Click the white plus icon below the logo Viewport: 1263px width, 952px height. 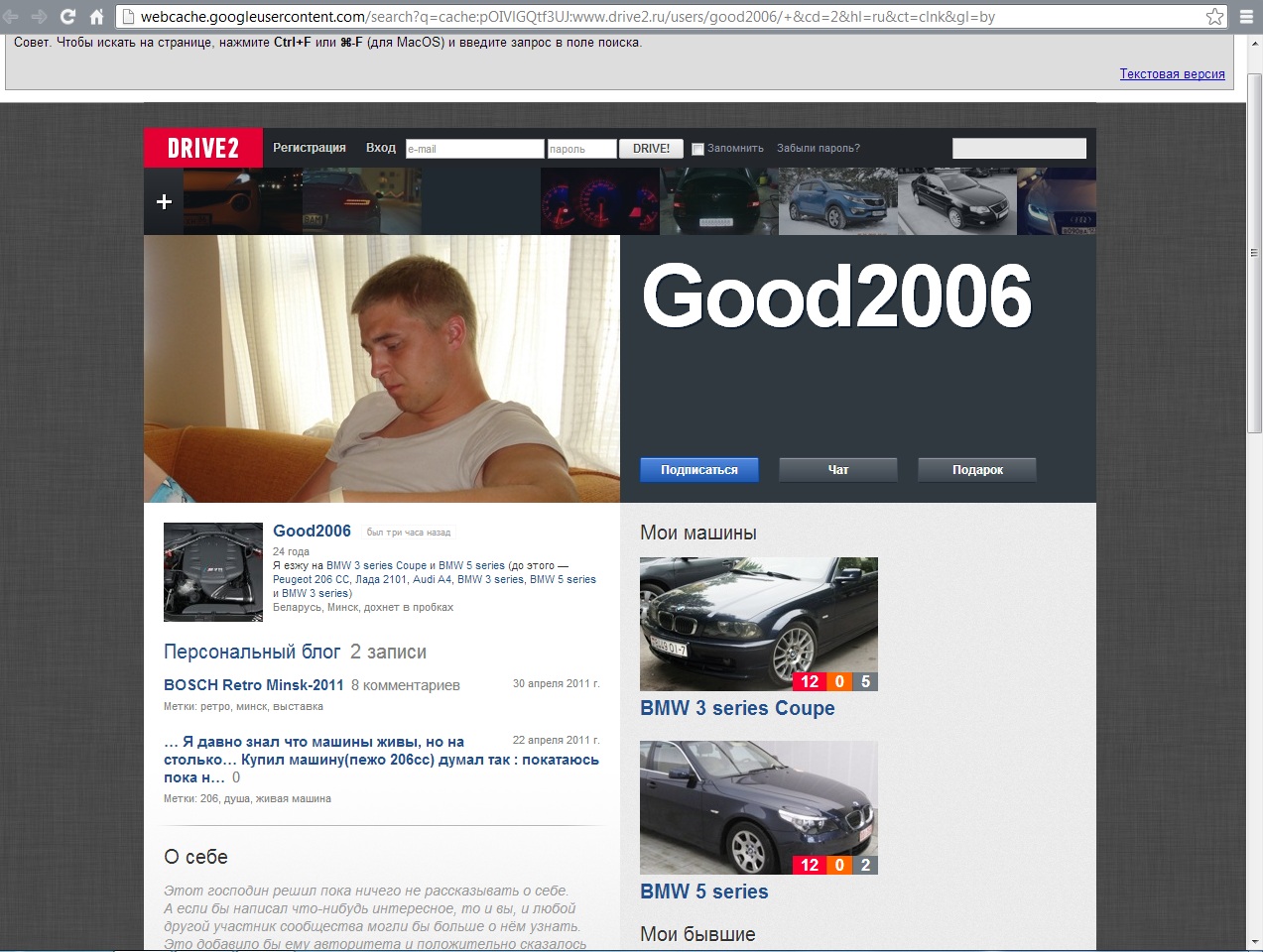point(164,201)
